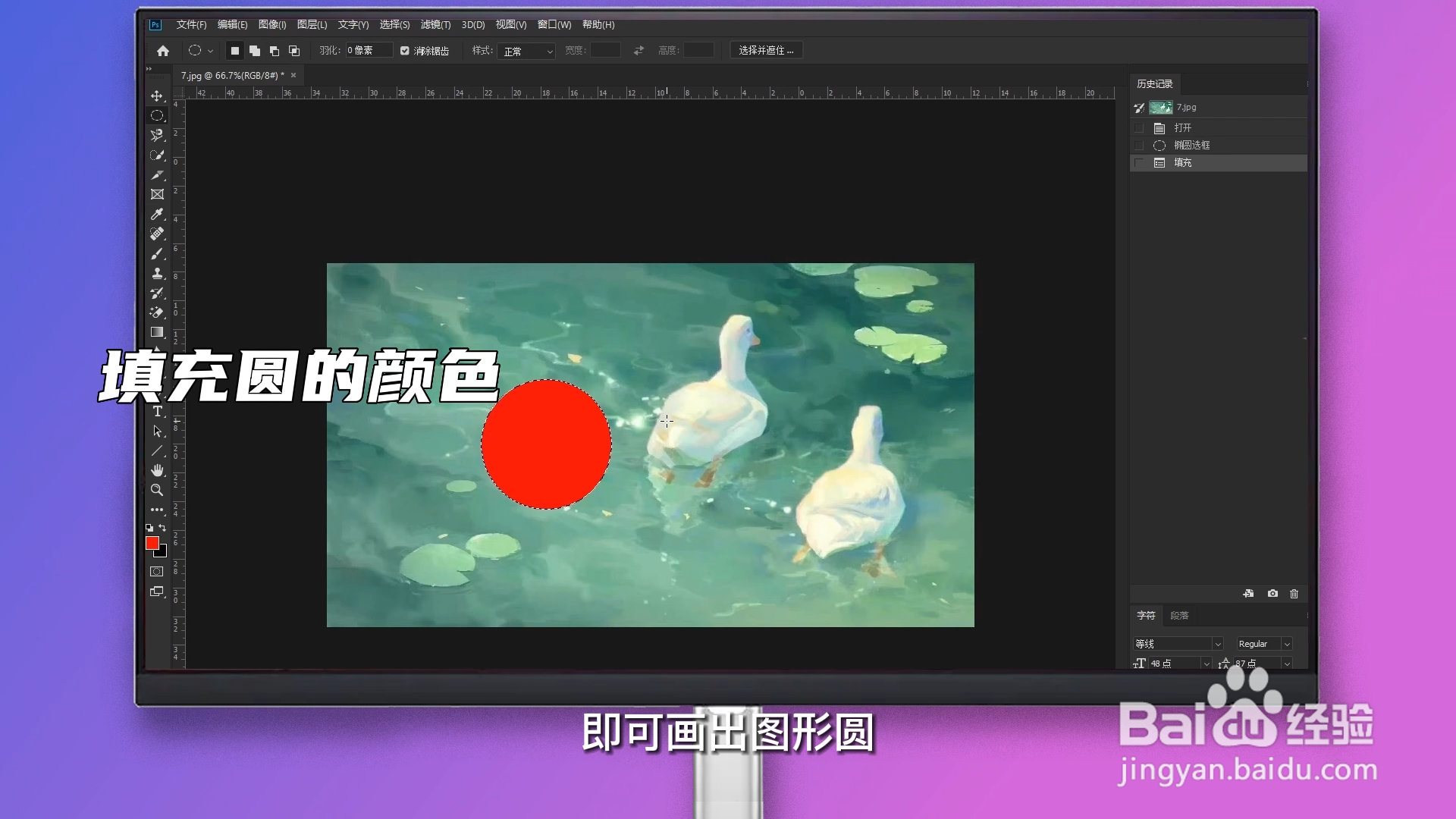Open the 选择(S) menu
This screenshot has height=819, width=1456.
395,25
